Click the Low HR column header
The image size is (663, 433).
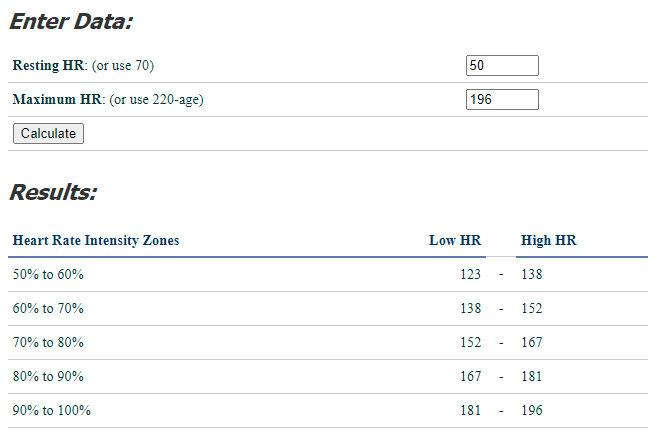(455, 240)
